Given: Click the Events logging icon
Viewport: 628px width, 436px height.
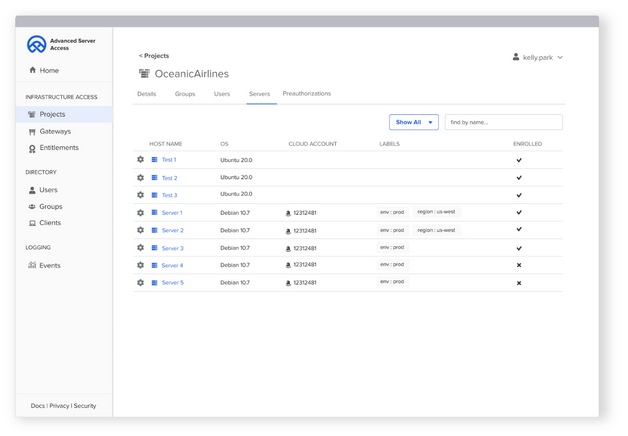Looking at the screenshot, I should [x=32, y=266].
